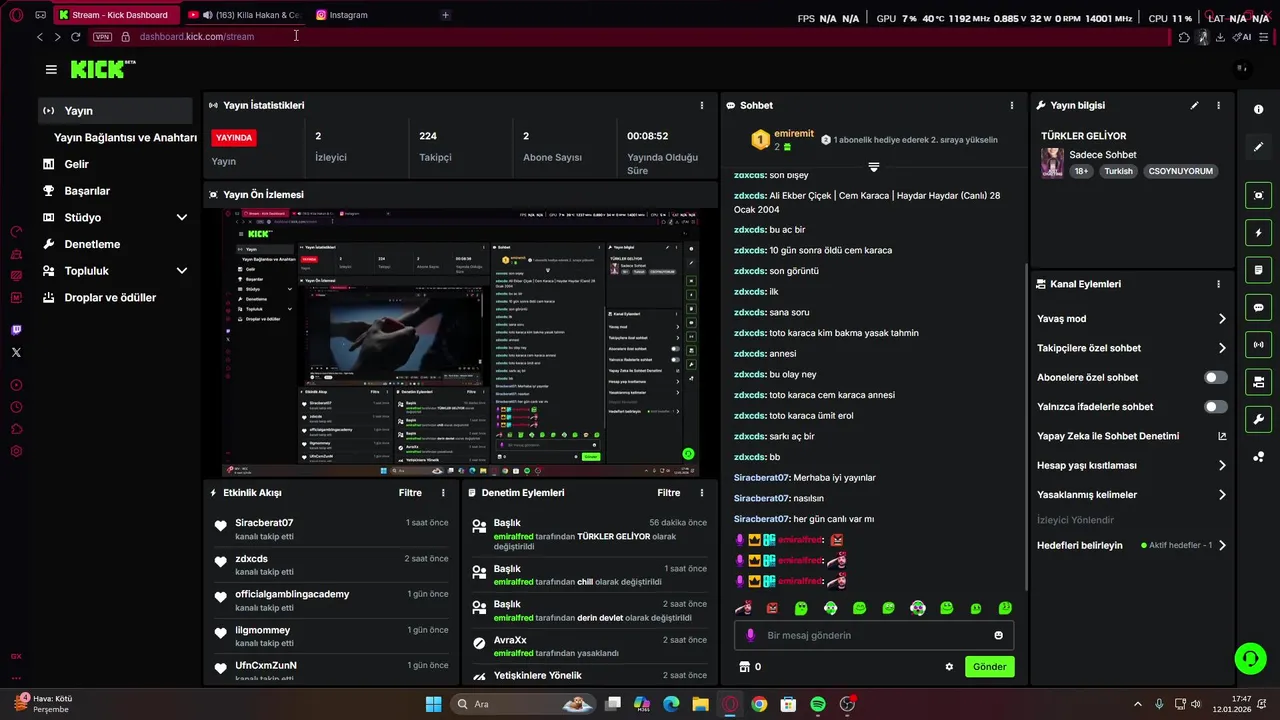1280x720 pixels.
Task: Click the message input field
Action: [874, 635]
